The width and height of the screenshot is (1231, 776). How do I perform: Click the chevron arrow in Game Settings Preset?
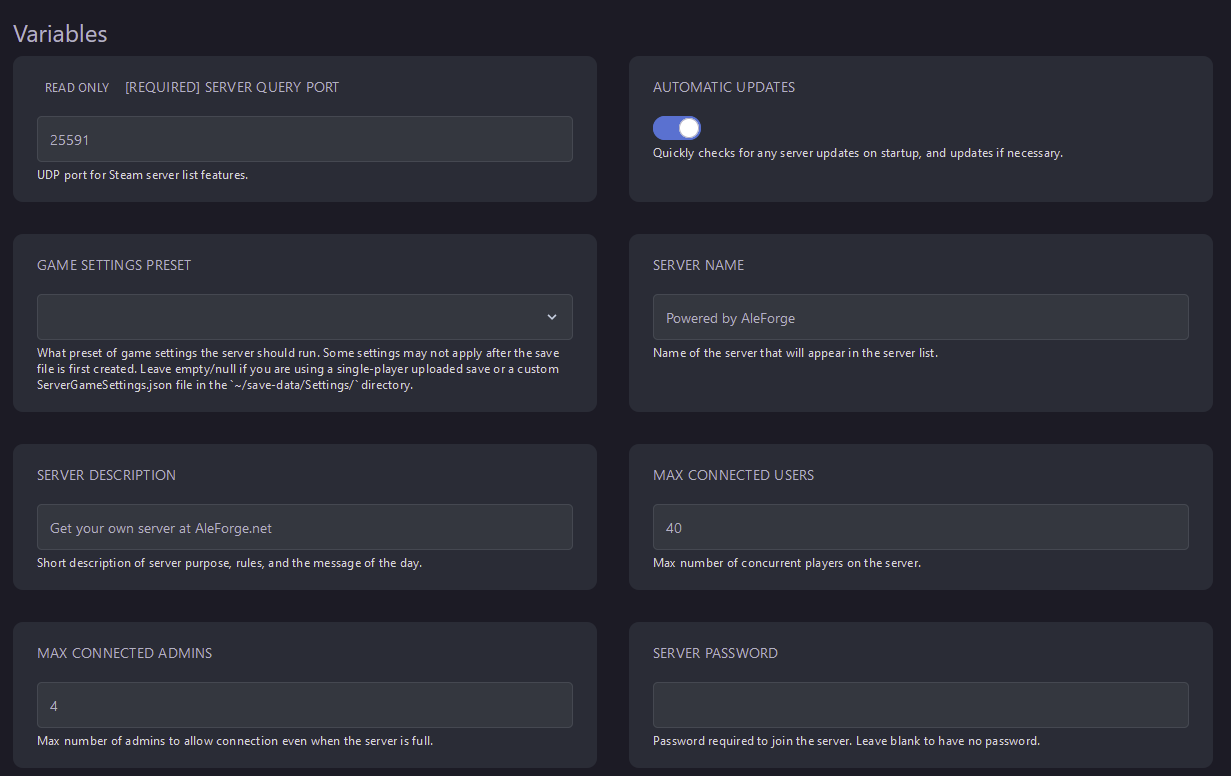[x=551, y=317]
